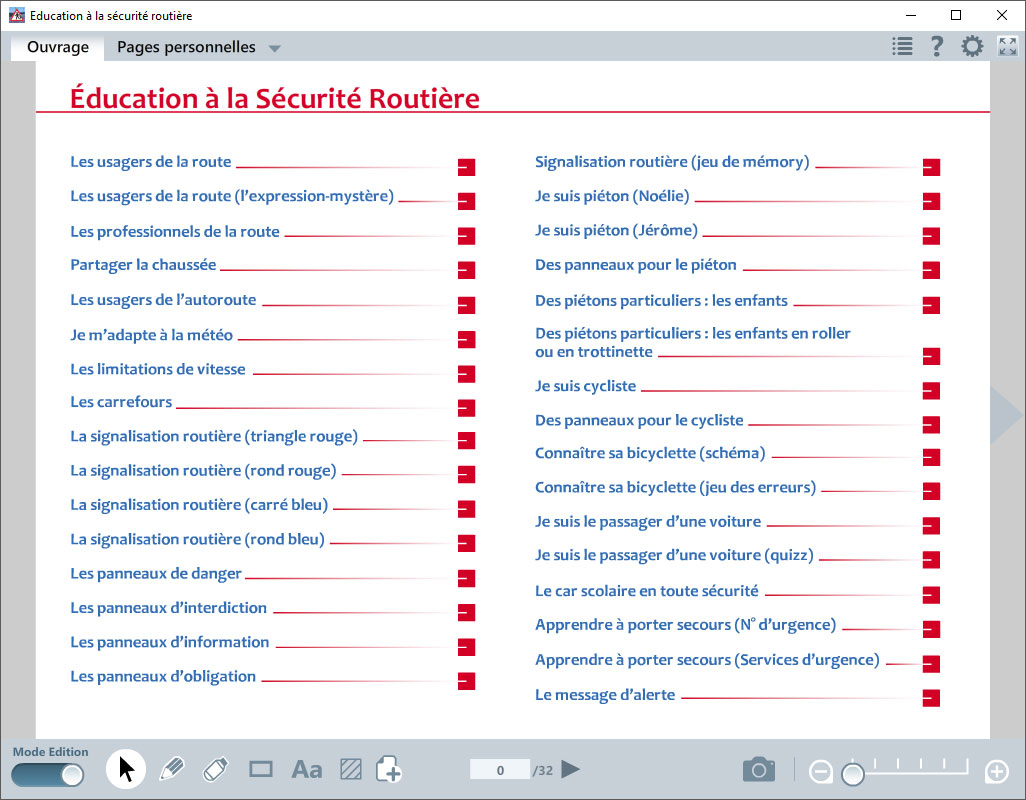
Task: Open the table of contents icon
Action: [x=902, y=45]
